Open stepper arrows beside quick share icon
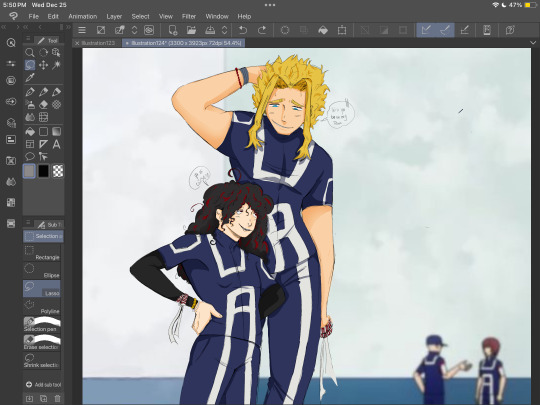The image size is (540, 405). click(x=134, y=30)
